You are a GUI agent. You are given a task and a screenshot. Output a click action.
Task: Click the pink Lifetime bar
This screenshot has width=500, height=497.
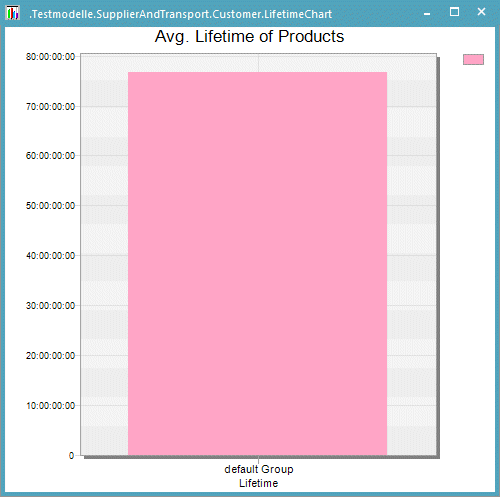tap(257, 263)
